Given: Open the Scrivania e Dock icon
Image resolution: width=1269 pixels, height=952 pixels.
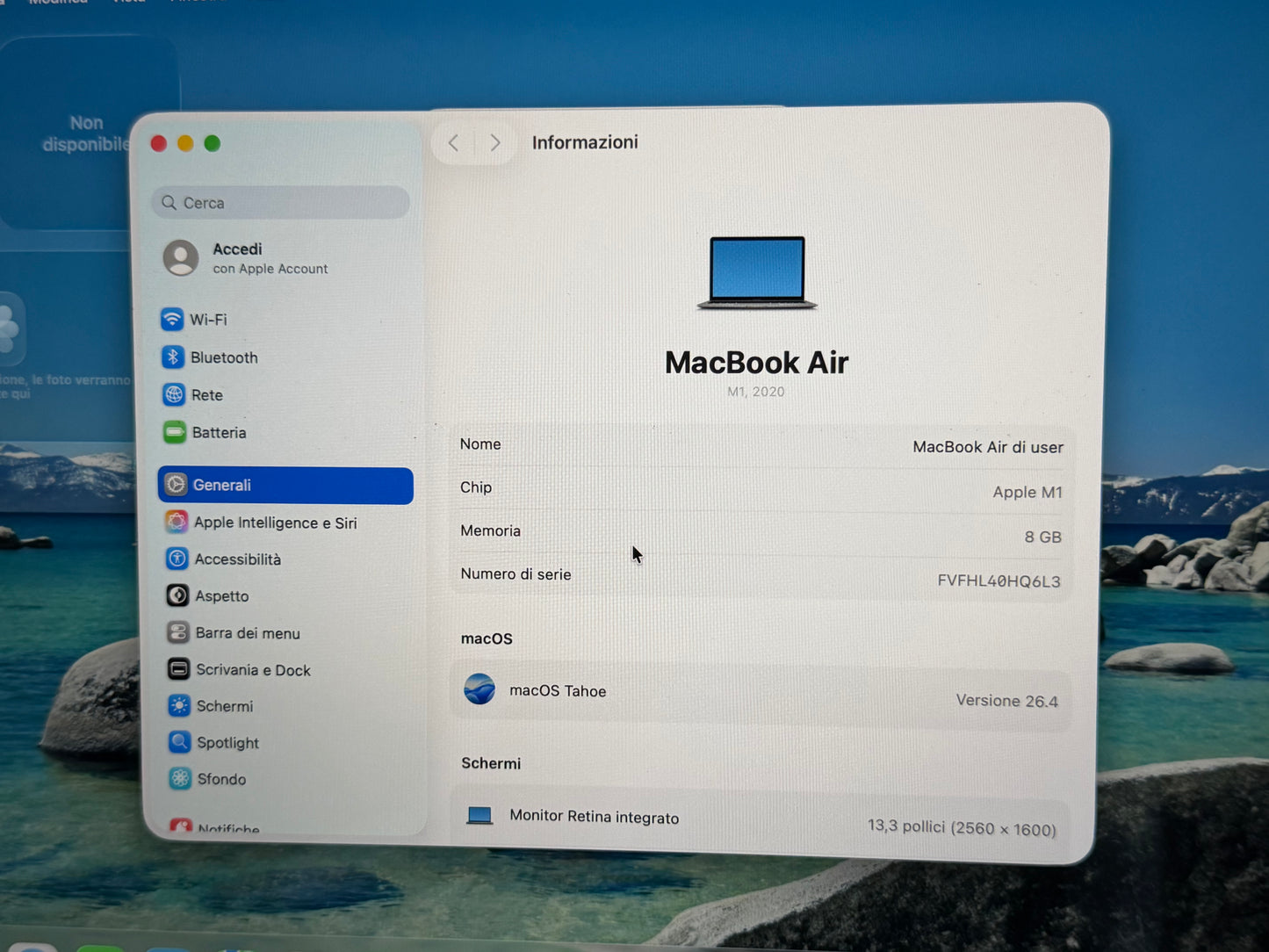Looking at the screenshot, I should tap(178, 669).
